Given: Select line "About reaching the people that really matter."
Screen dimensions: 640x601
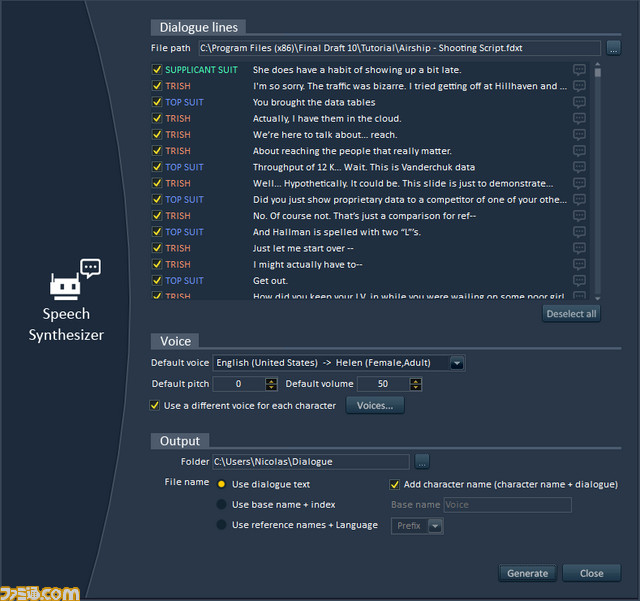Looking at the screenshot, I should coord(352,151).
